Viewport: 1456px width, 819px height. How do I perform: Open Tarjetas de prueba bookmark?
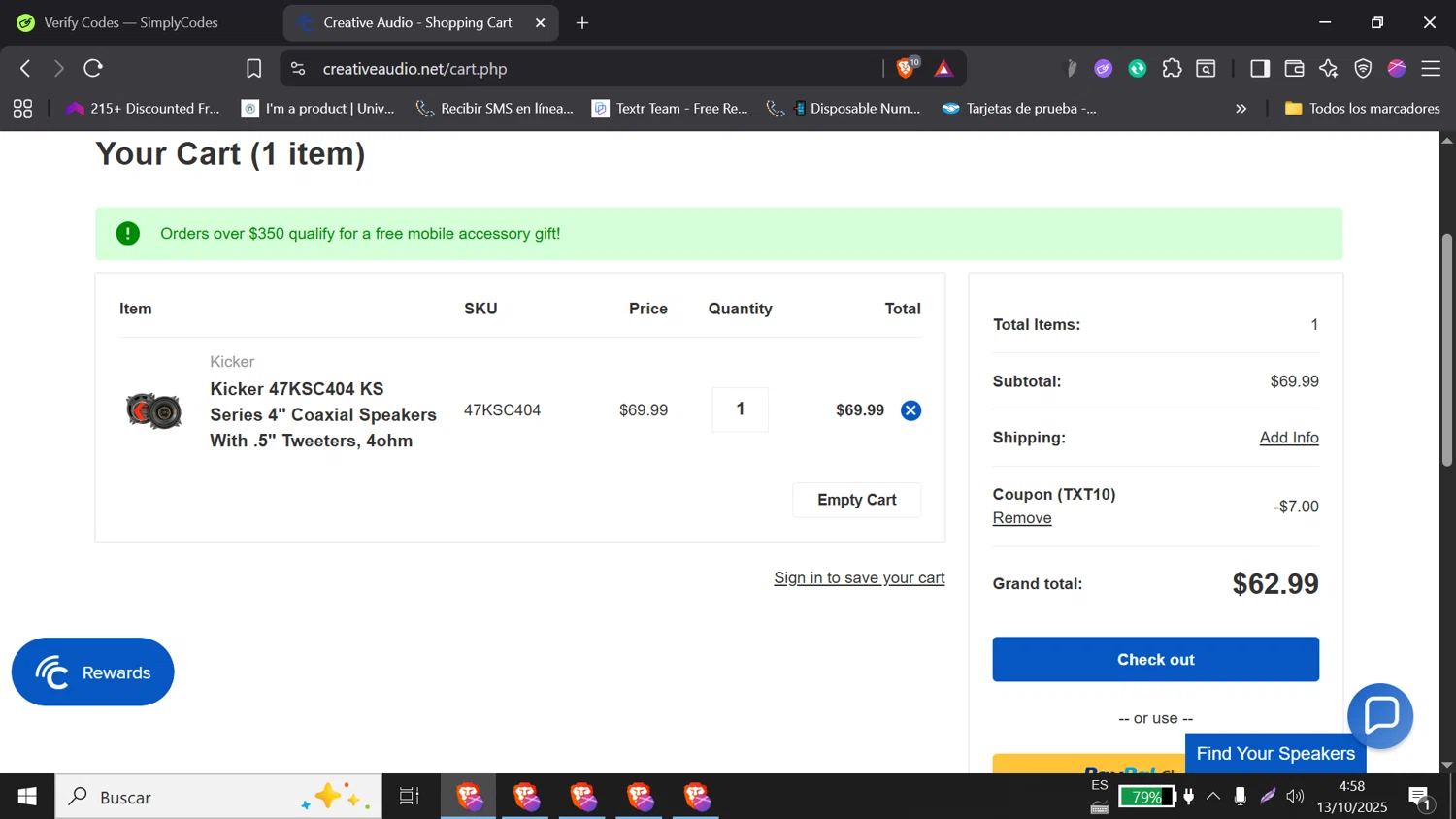coord(1020,109)
